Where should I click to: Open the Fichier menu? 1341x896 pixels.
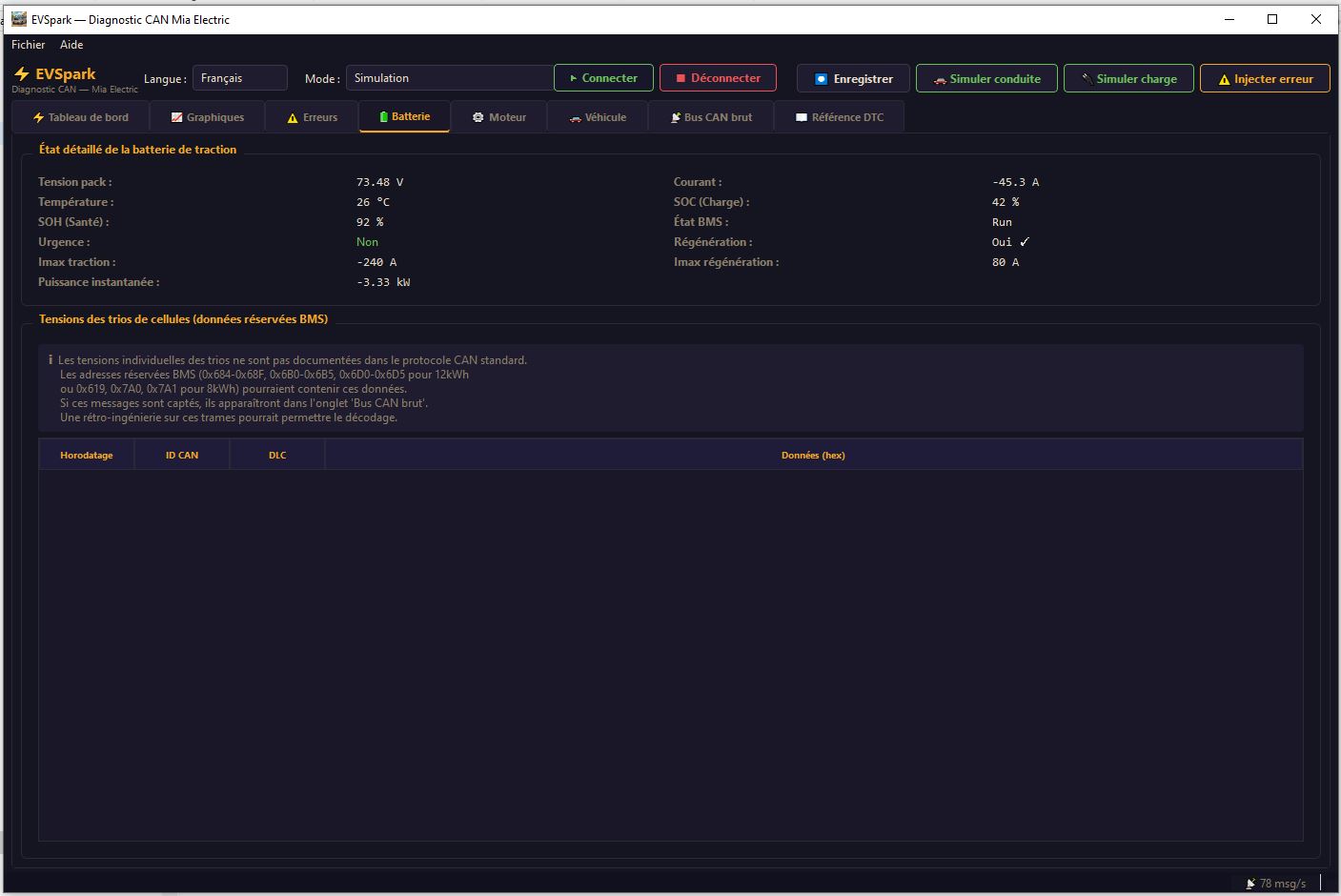tap(28, 45)
